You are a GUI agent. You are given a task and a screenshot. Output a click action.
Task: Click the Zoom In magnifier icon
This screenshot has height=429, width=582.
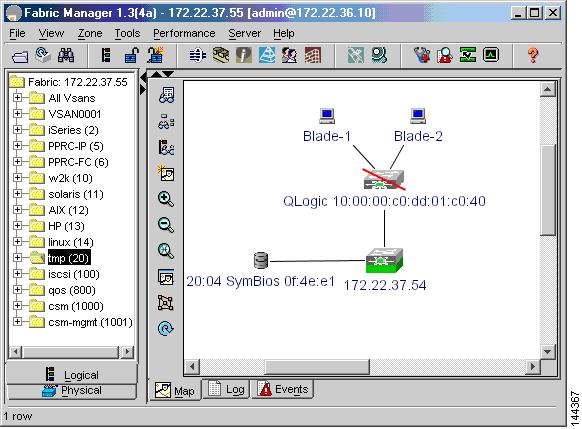[x=166, y=199]
